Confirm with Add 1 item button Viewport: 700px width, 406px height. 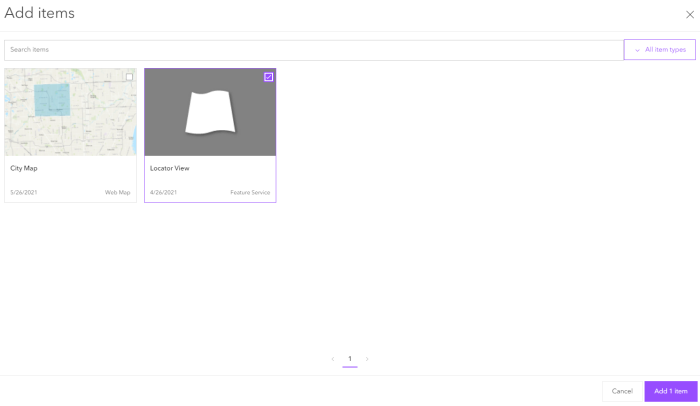tap(670, 391)
